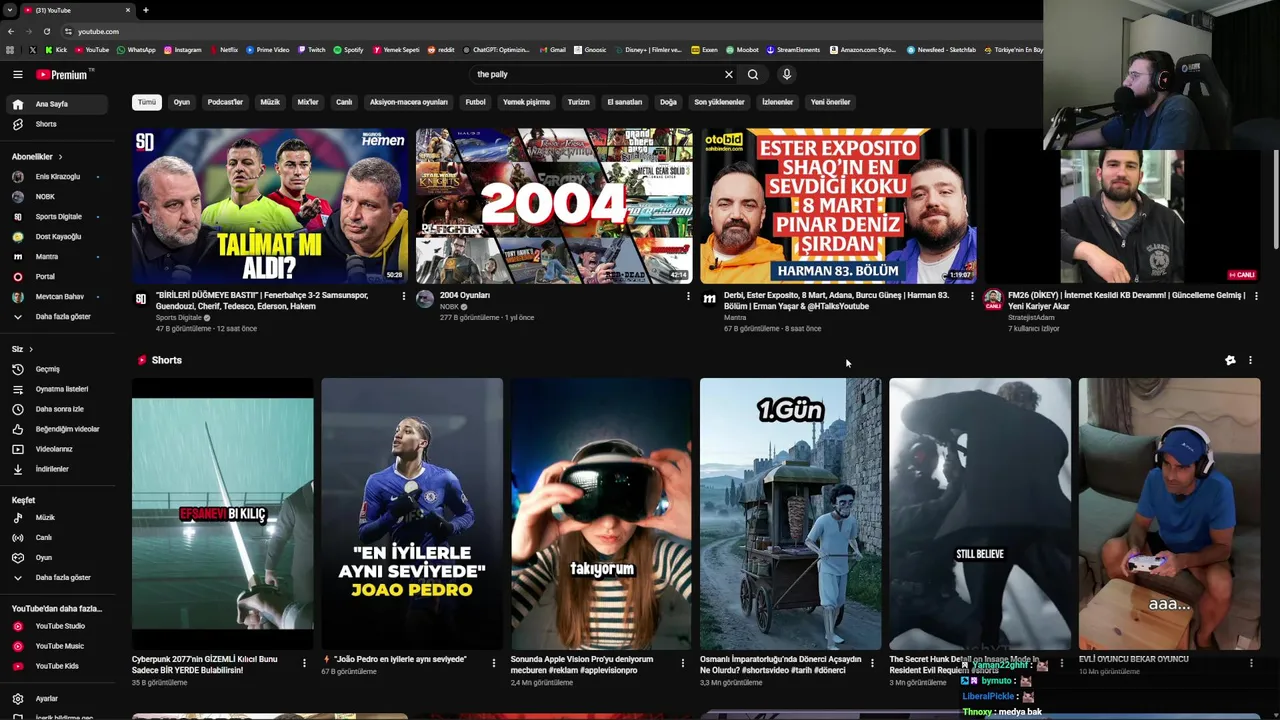The image size is (1280, 720).
Task: Select the Futbol filter chip
Action: [x=475, y=102]
